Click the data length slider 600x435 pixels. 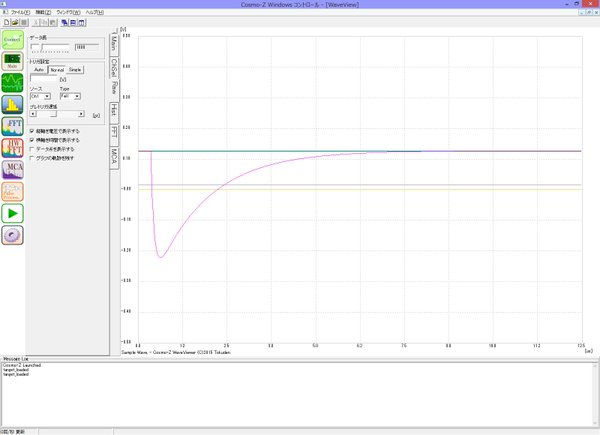(x=50, y=47)
